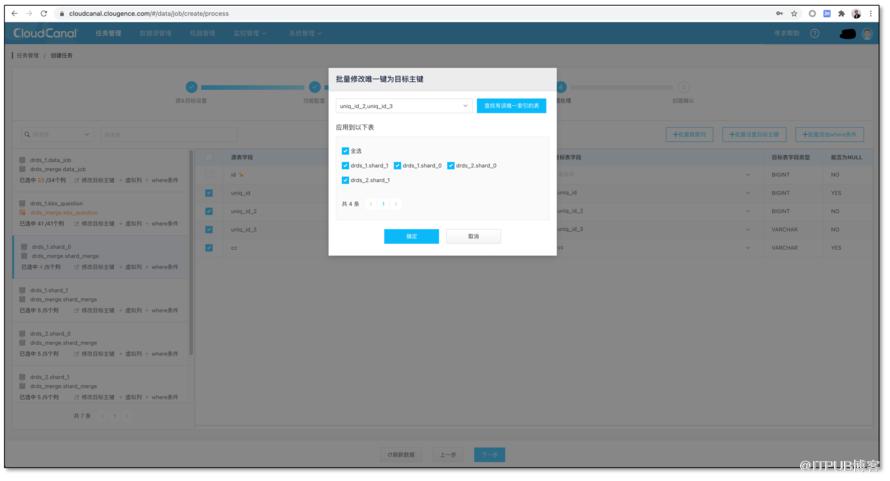Click where条件 link under drds_1.data_job
Viewport: 890px width, 481px height.
click(x=165, y=180)
